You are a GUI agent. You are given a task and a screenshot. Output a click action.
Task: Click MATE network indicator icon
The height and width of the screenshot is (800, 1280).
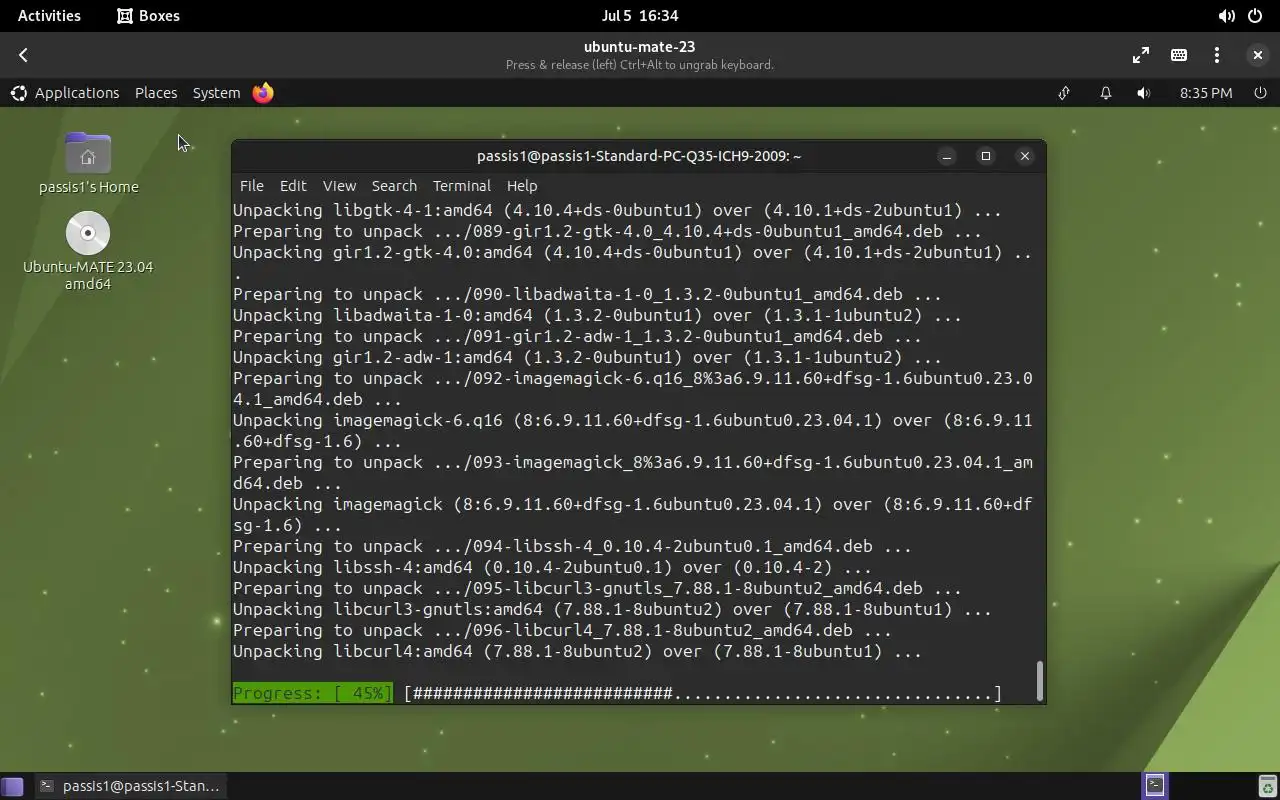point(1064,93)
